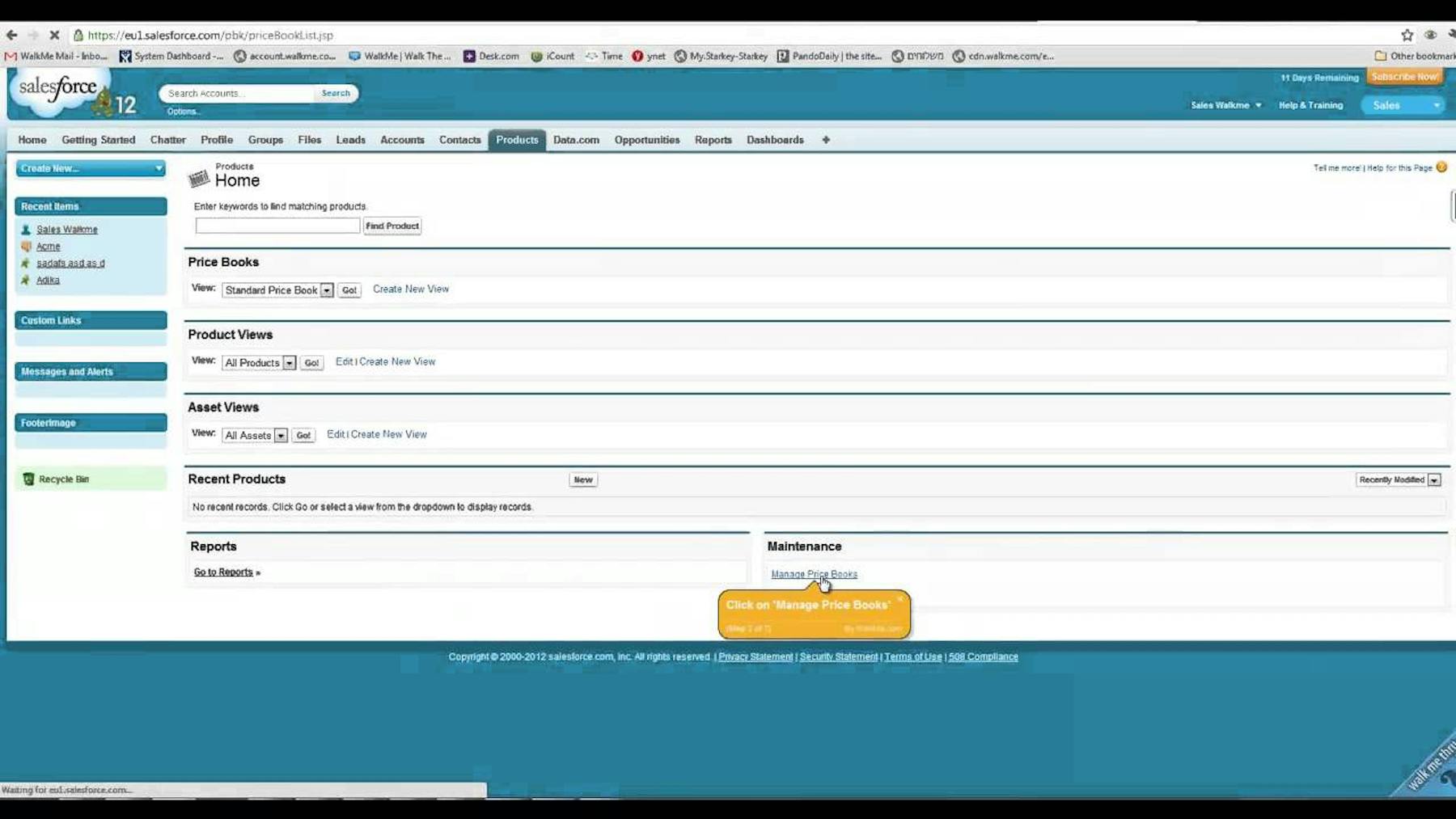Click the browser forward arrow
The width and height of the screenshot is (1456, 819).
33,35
